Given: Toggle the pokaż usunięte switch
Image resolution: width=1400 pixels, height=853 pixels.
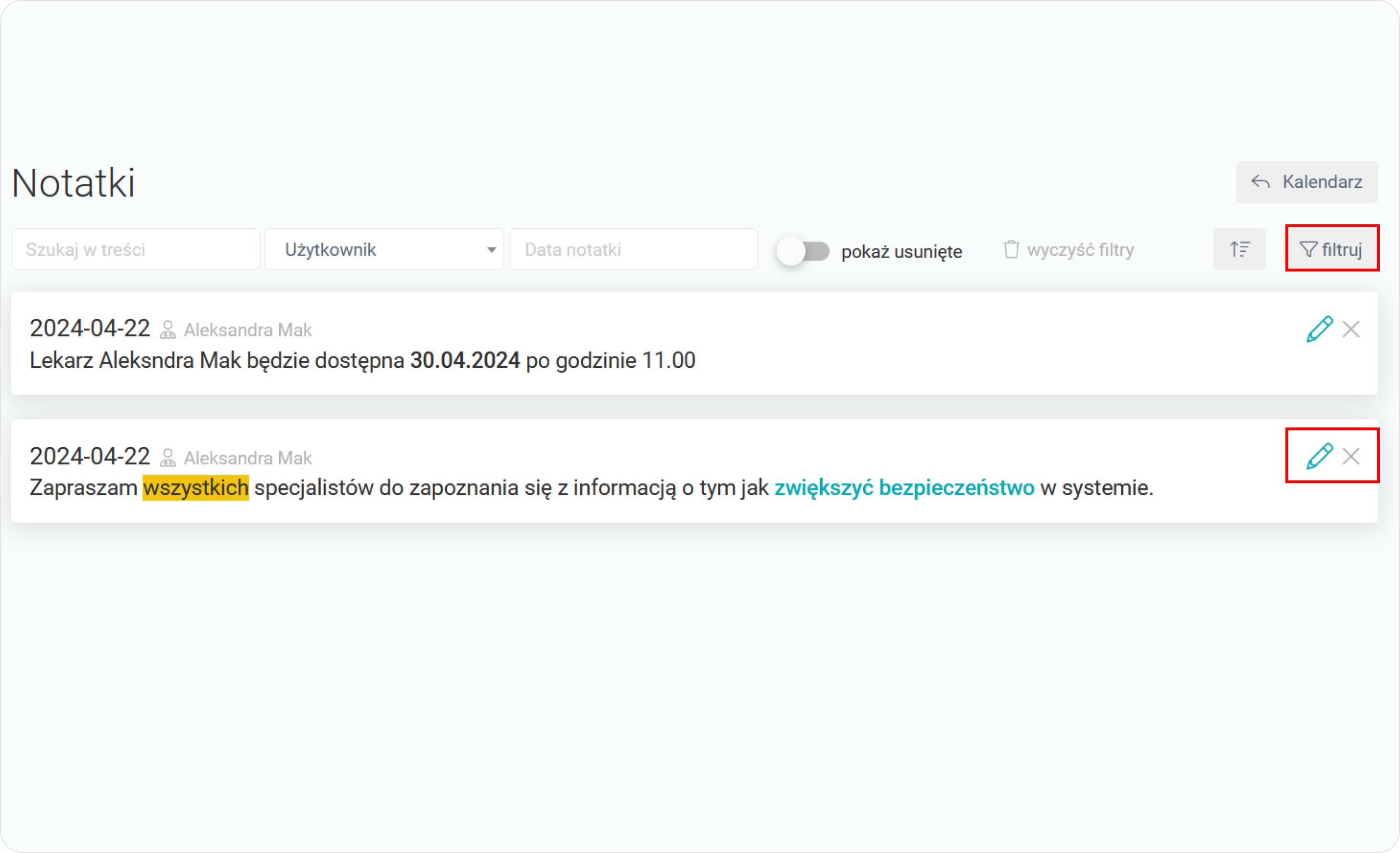Looking at the screenshot, I should (803, 251).
